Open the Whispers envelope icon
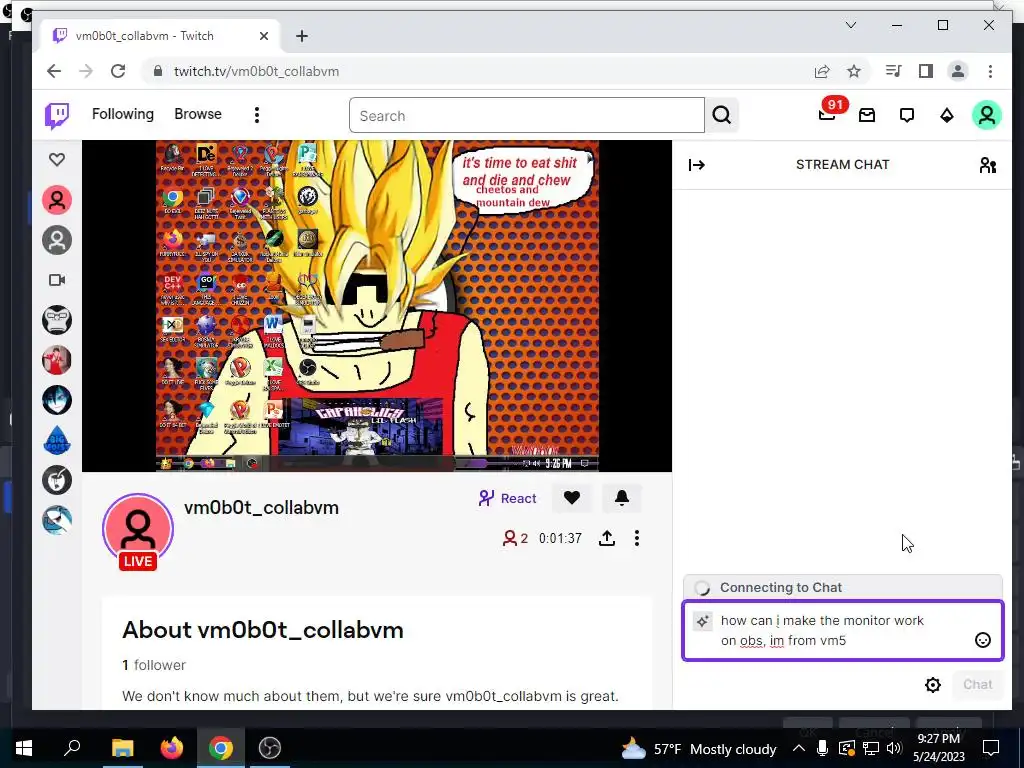Viewport: 1024px width, 768px height. (867, 116)
